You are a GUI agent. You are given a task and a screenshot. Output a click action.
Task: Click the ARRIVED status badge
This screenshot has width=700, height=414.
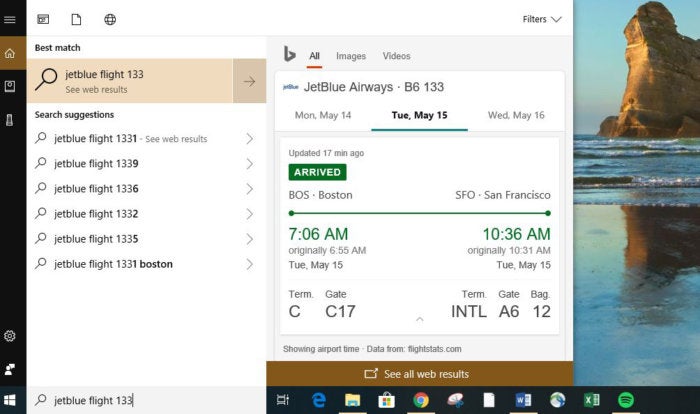[317, 172]
